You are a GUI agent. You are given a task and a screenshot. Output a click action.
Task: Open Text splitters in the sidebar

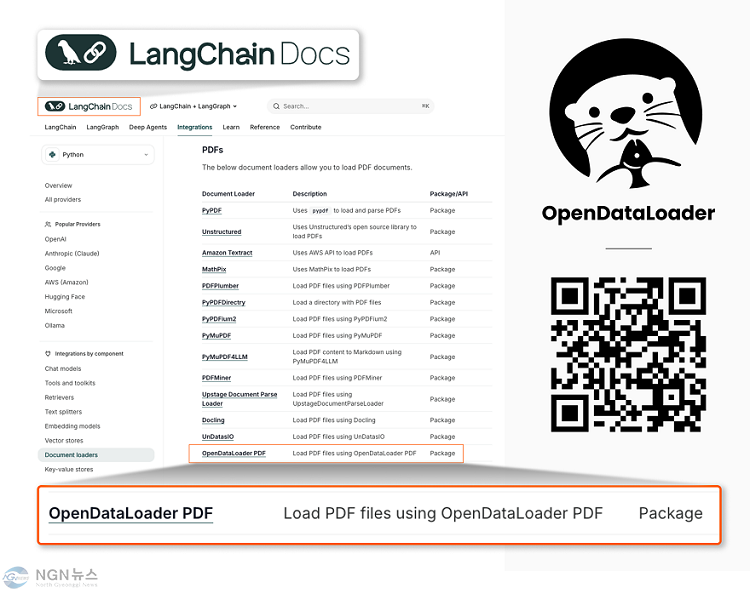pos(63,412)
